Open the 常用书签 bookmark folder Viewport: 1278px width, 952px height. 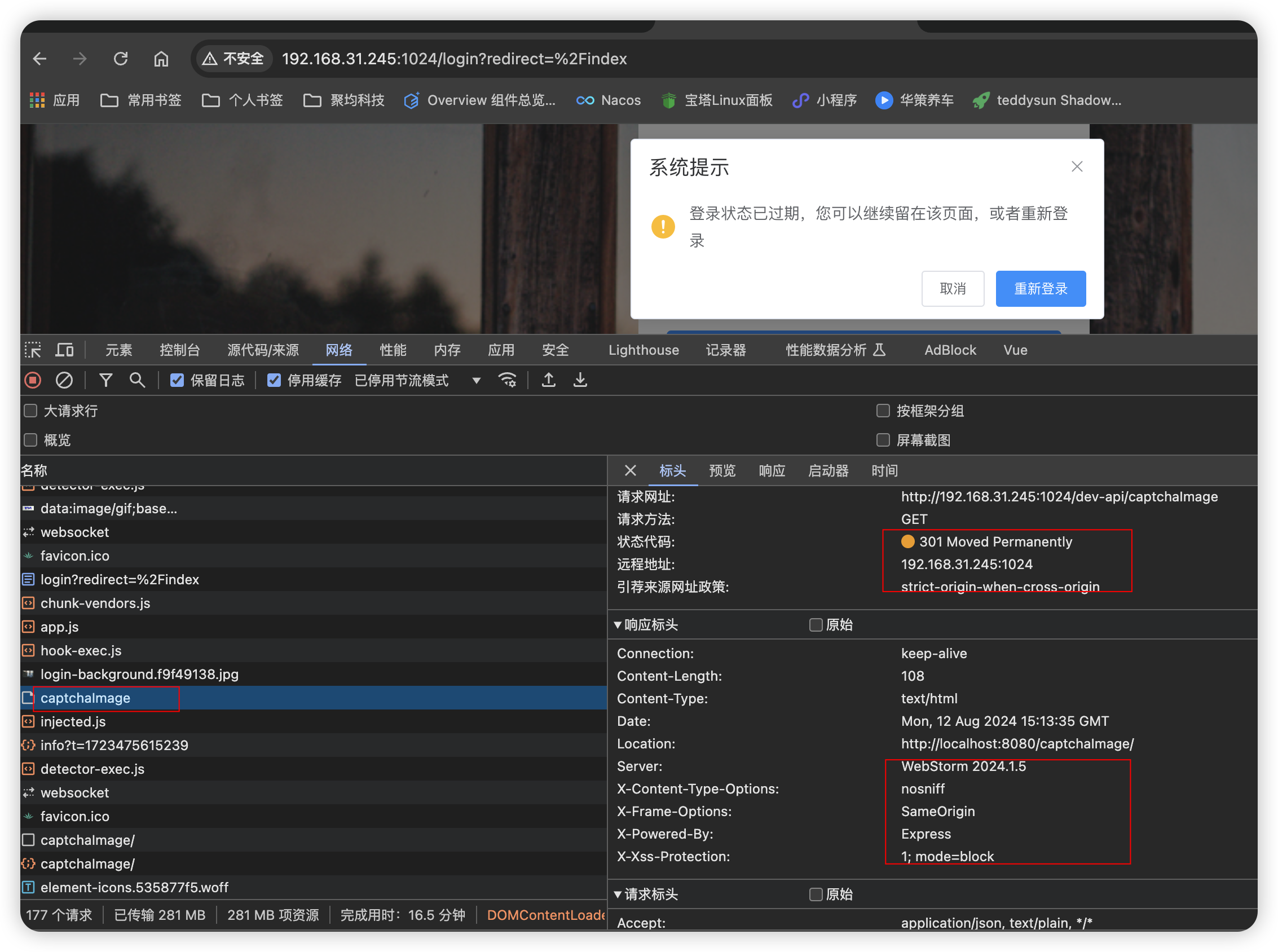click(x=141, y=100)
